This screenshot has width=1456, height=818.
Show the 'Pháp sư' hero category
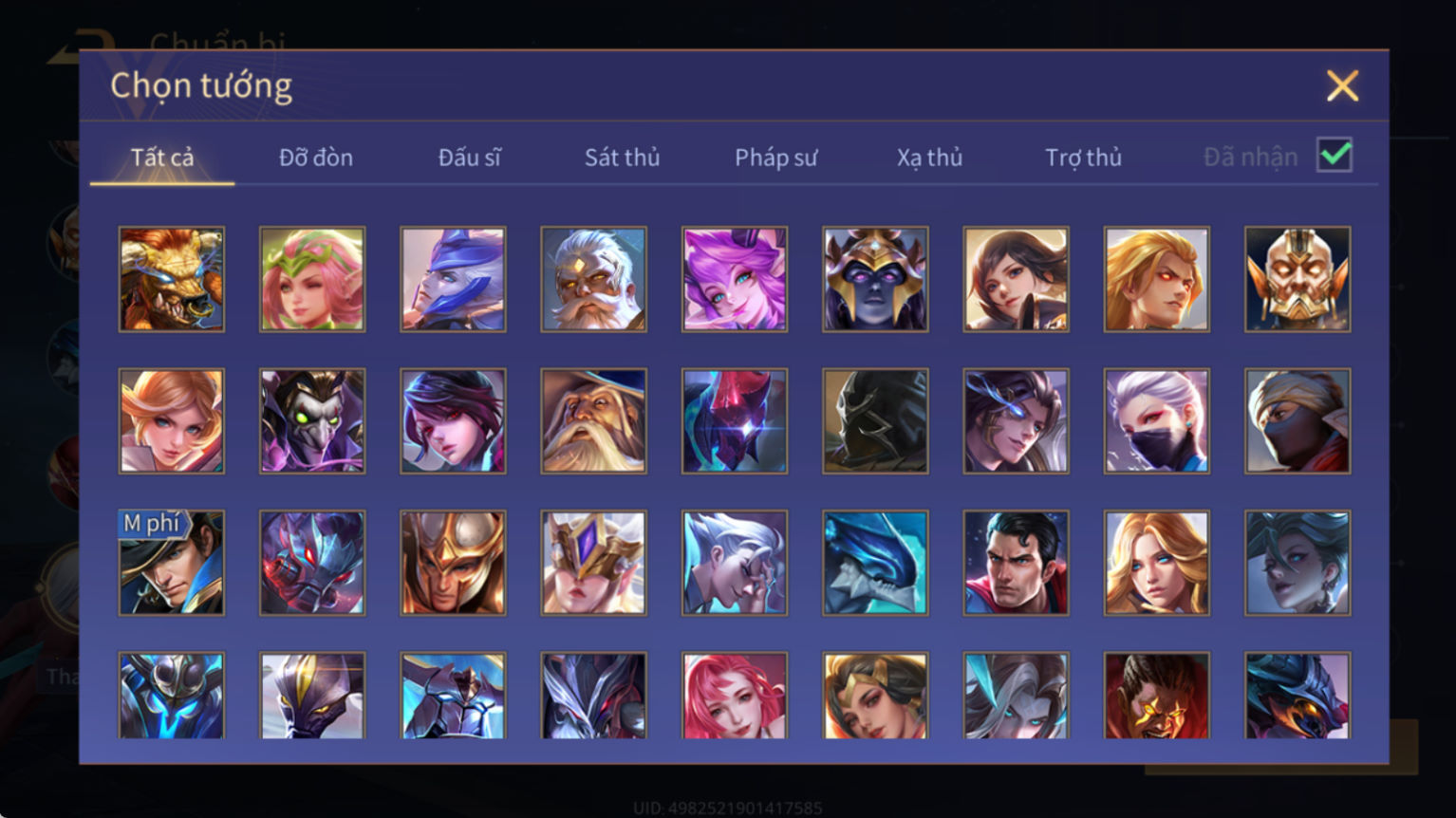coord(775,158)
